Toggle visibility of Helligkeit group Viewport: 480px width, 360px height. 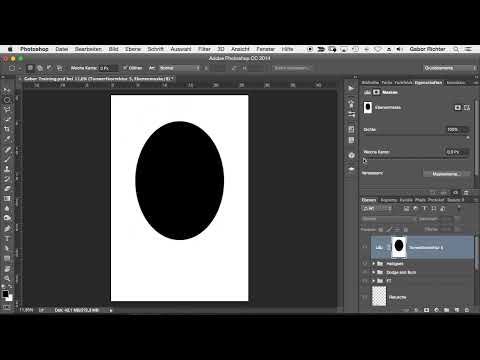pyautogui.click(x=365, y=264)
